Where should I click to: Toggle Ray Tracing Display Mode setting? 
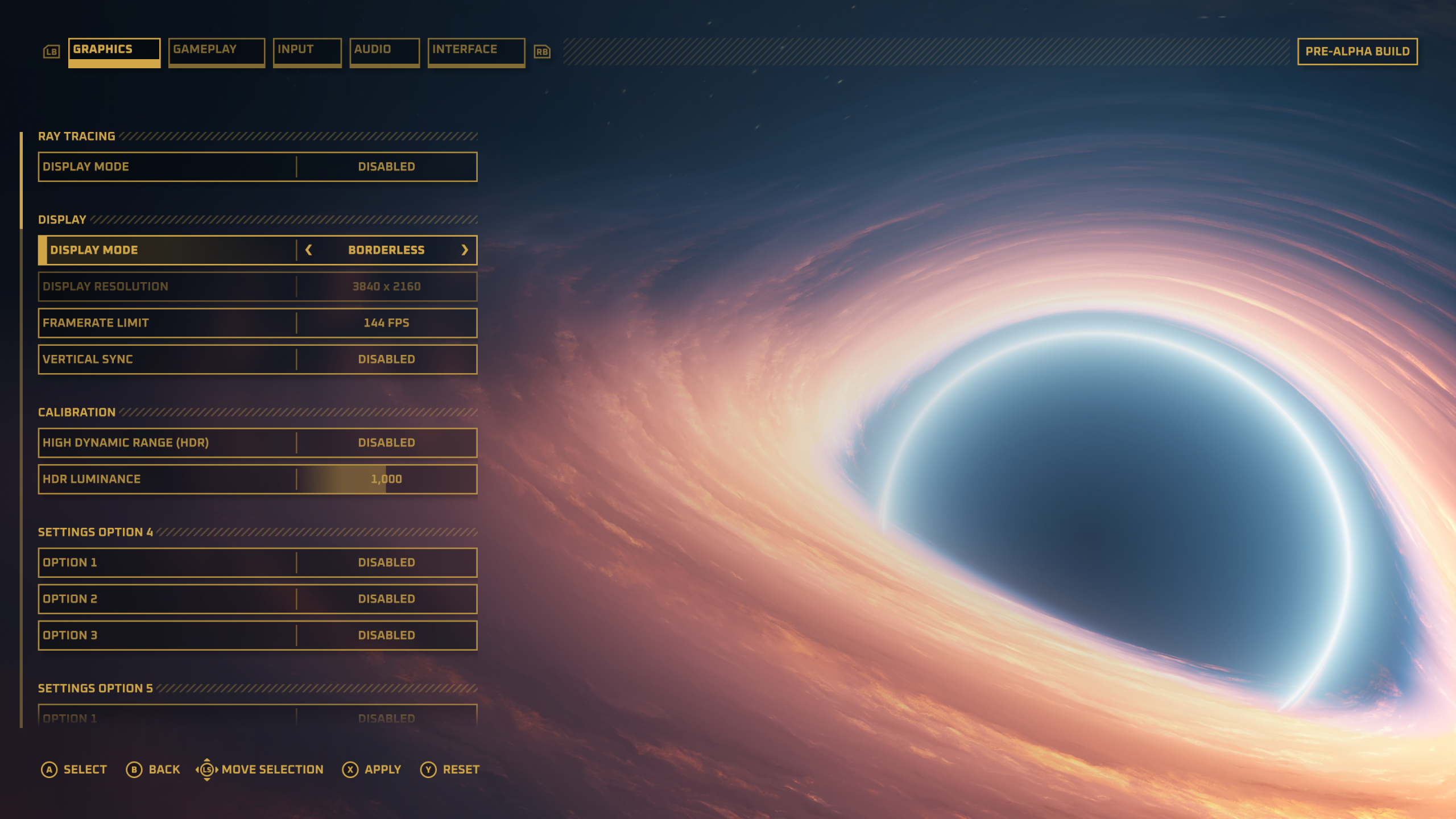tap(386, 167)
